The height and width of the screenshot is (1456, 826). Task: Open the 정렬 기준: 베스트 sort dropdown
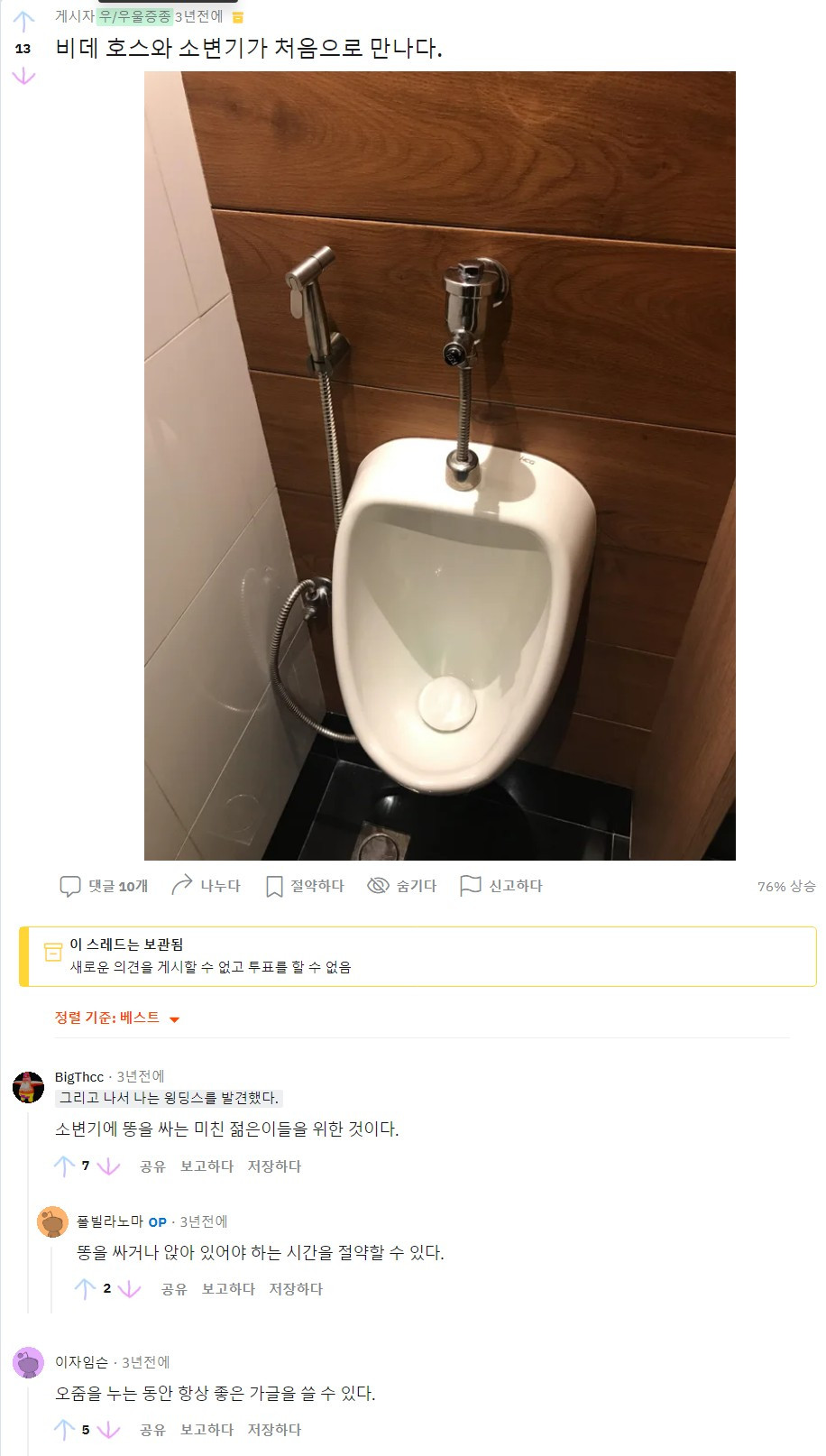(117, 1018)
